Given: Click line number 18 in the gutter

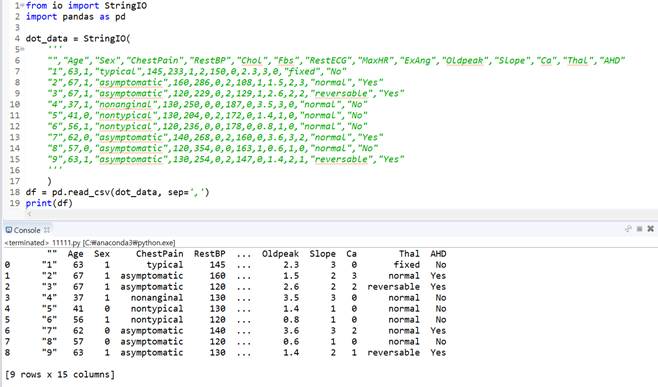Looking at the screenshot, I should tap(15, 192).
